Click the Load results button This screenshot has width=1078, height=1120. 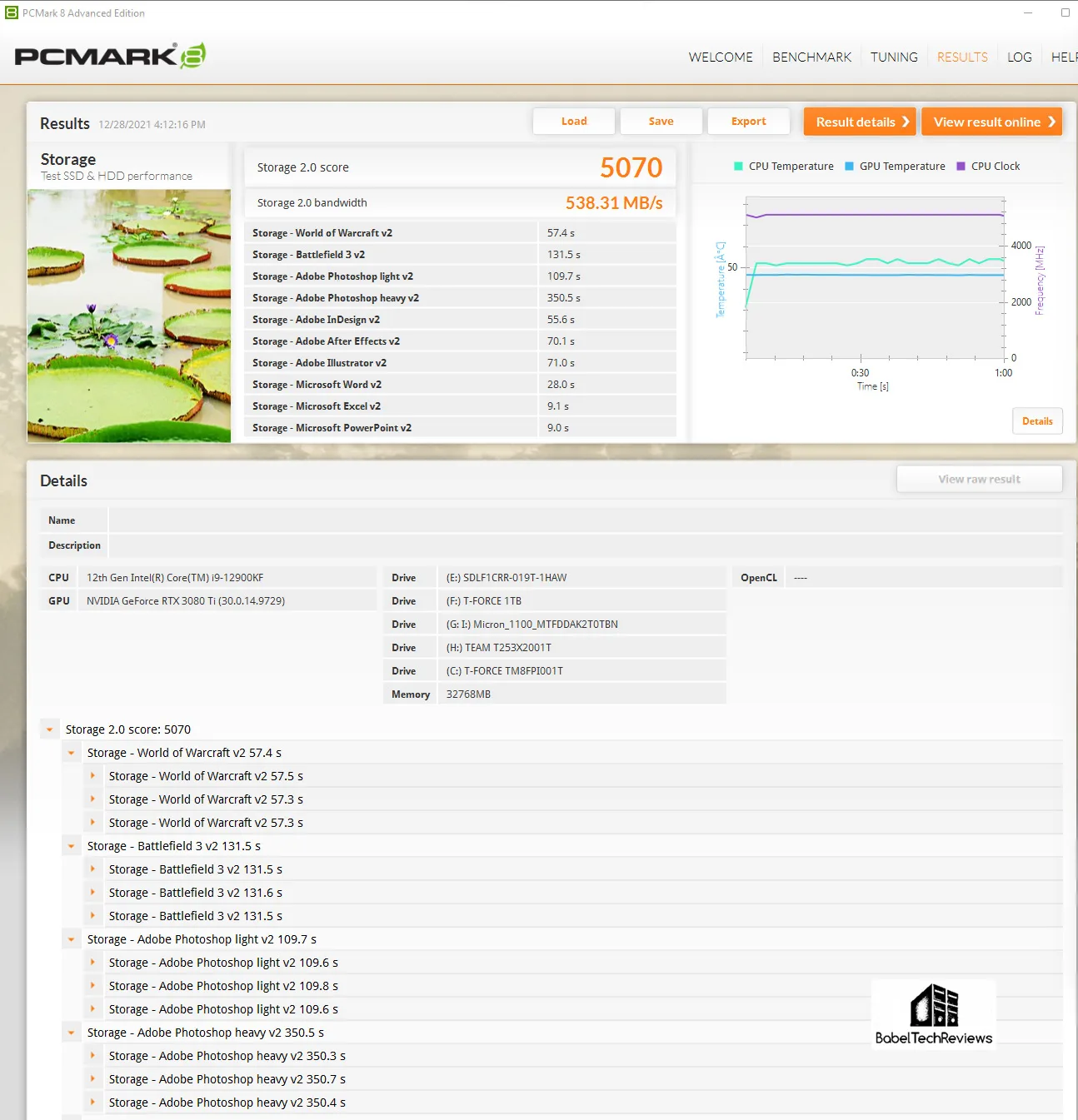click(x=574, y=121)
